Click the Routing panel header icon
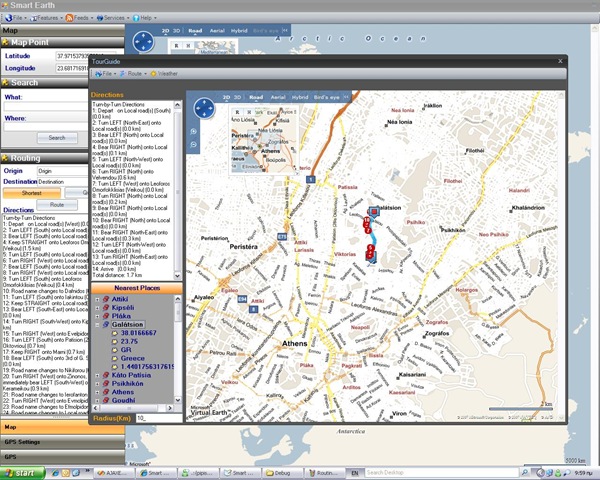600x480 pixels. (x=5, y=158)
